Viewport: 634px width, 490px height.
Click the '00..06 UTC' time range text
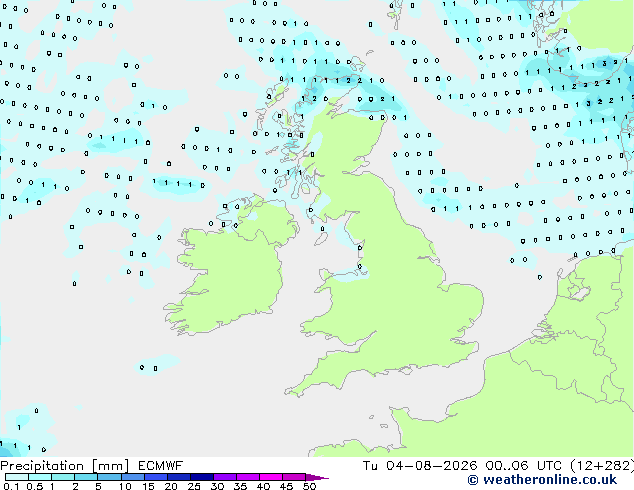coord(523,466)
